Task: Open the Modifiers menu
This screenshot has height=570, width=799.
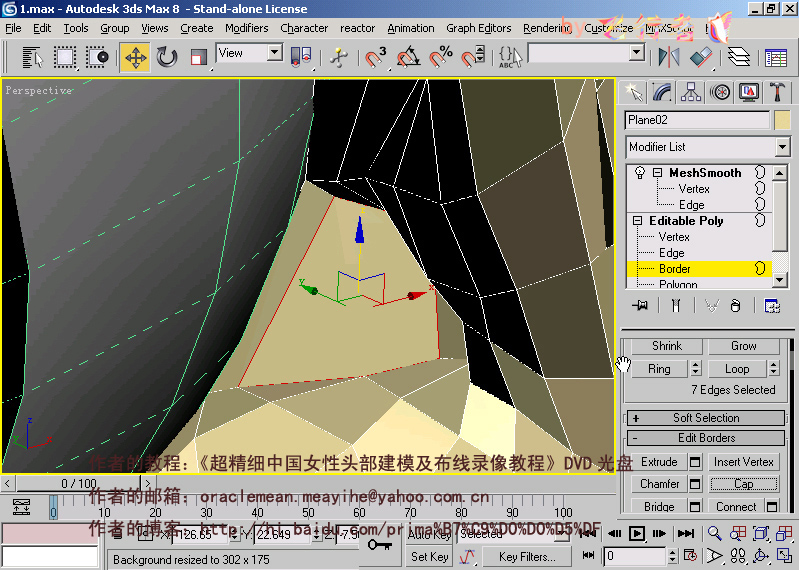Action: click(247, 29)
